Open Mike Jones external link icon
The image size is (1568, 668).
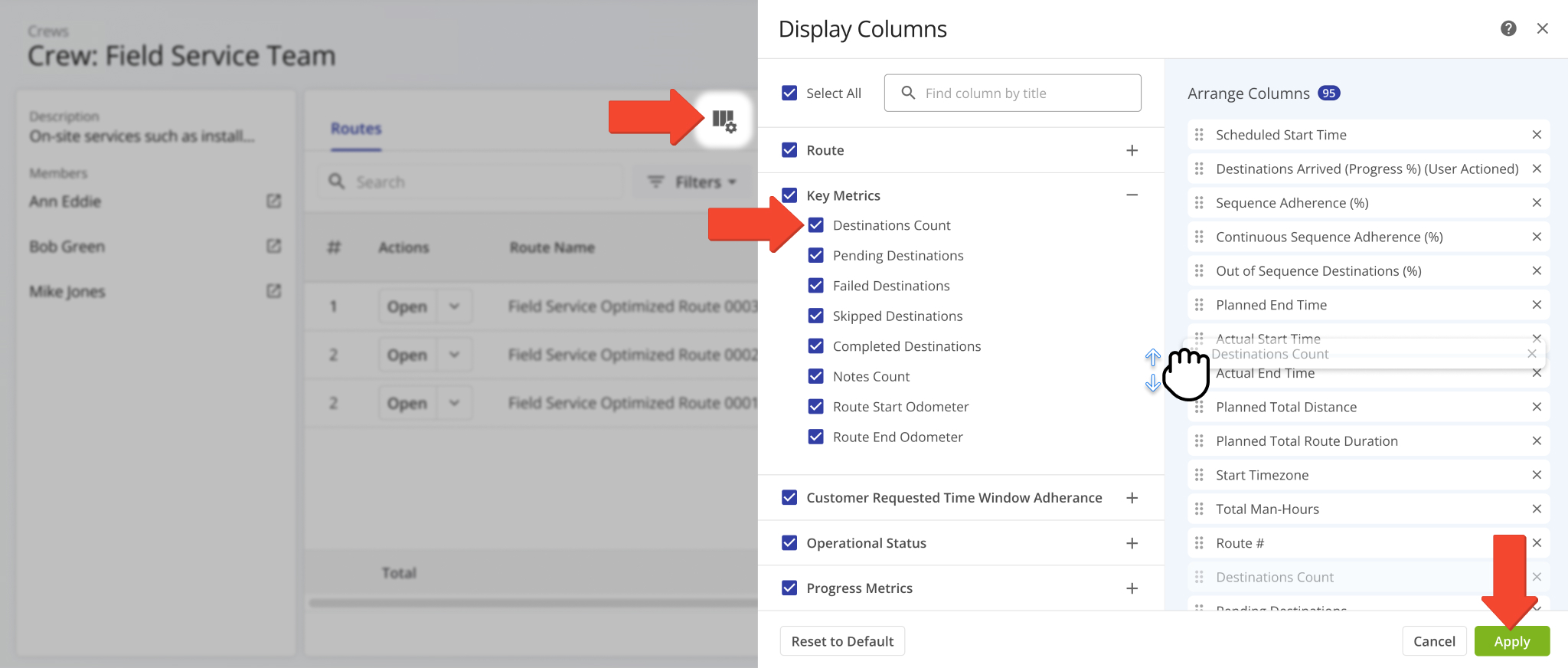click(x=273, y=291)
